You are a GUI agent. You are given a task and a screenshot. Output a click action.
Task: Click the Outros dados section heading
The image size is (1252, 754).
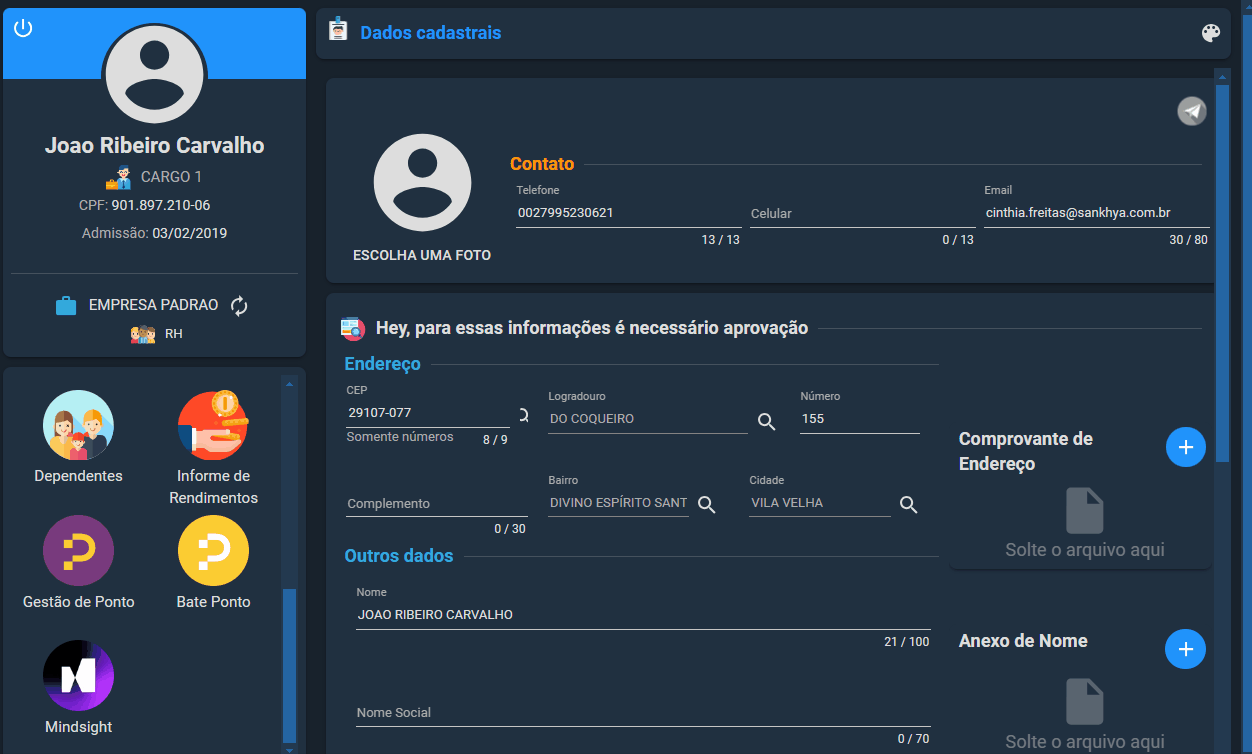point(399,556)
